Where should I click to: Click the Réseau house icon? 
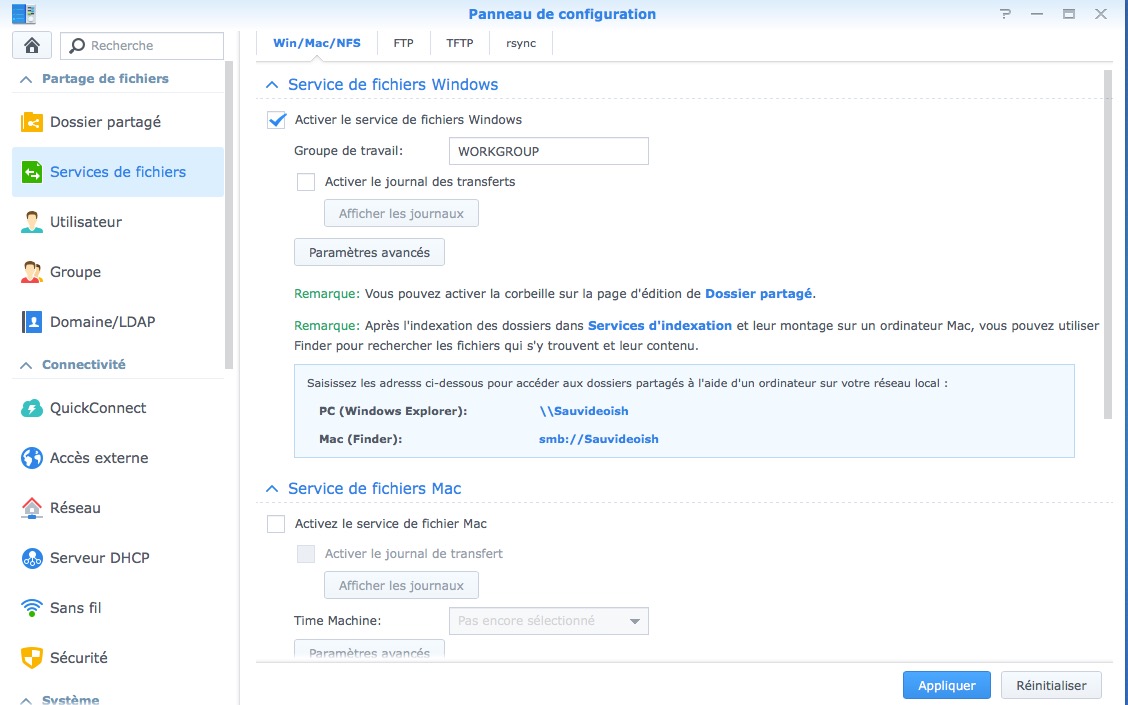32,508
